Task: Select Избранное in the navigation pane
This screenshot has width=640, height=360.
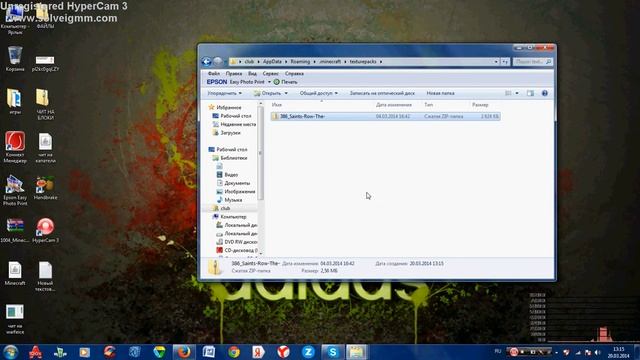Action: (x=229, y=107)
